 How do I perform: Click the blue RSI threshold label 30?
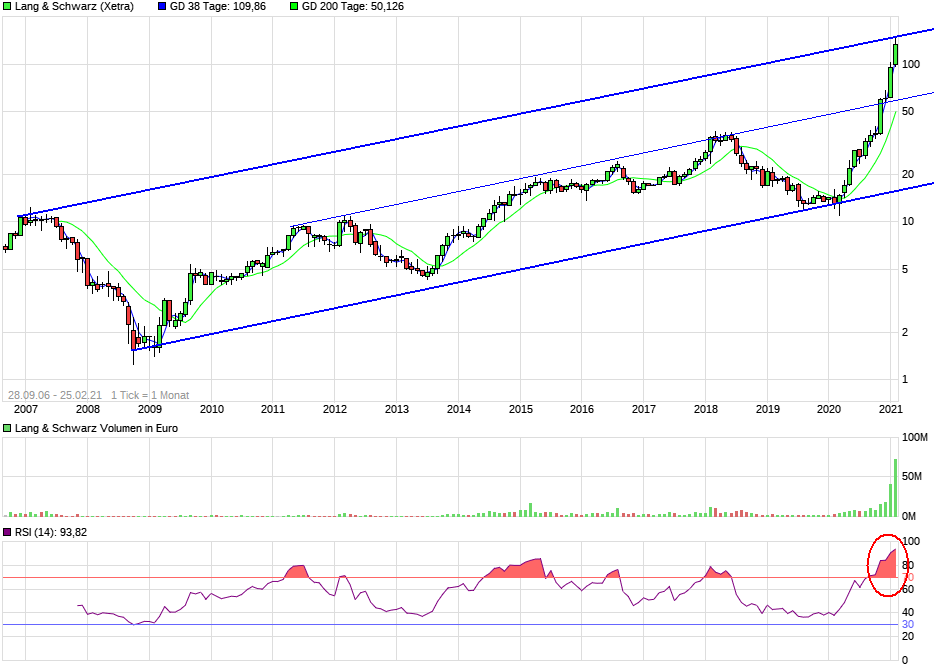click(908, 624)
